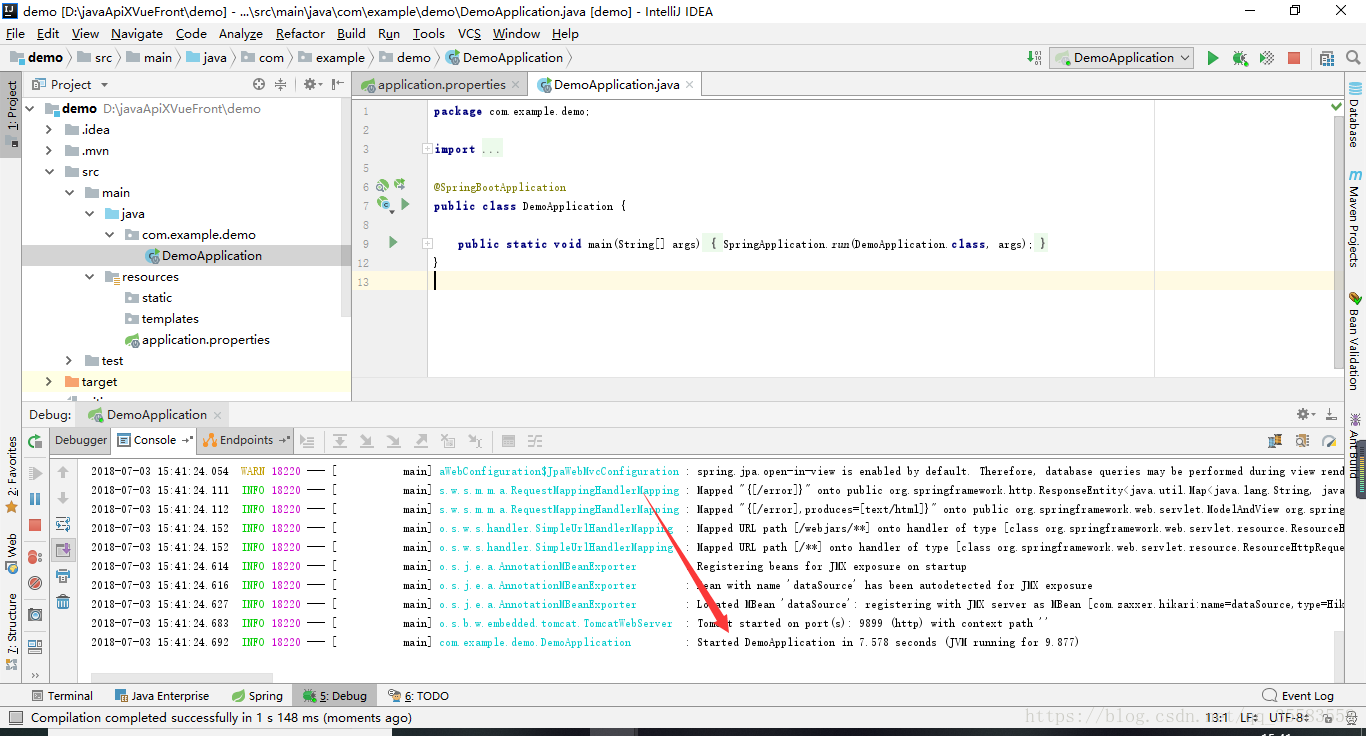Stop debug session via red square in Debug sidebar
Image resolution: width=1366 pixels, height=736 pixels.
click(x=35, y=525)
